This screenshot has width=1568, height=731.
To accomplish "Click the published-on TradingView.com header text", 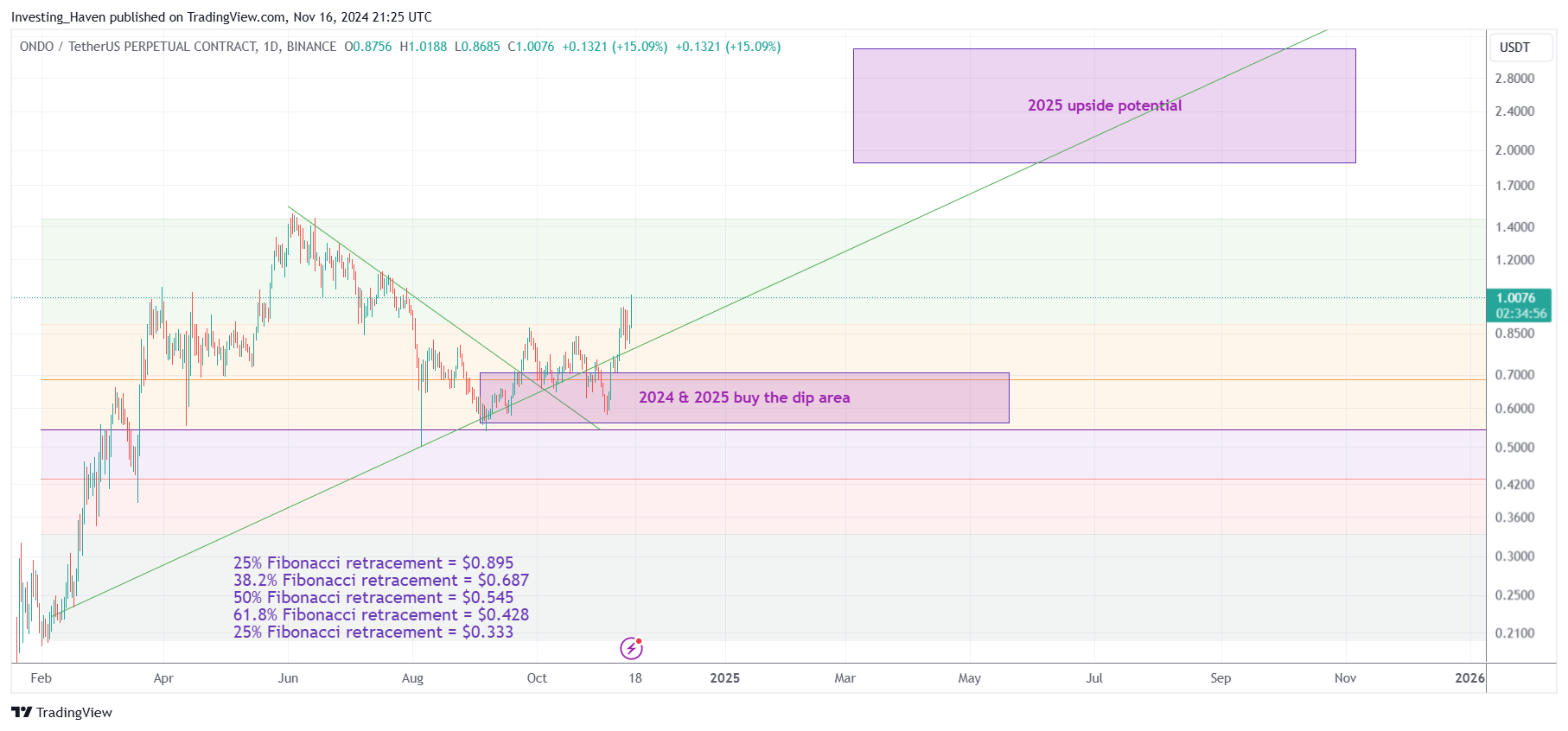I will click(221, 17).
